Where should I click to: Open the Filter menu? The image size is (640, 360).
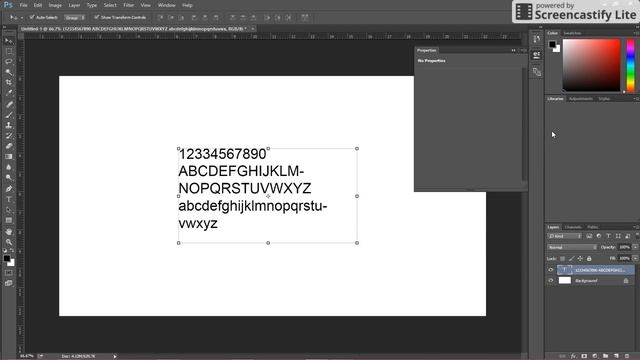point(129,5)
